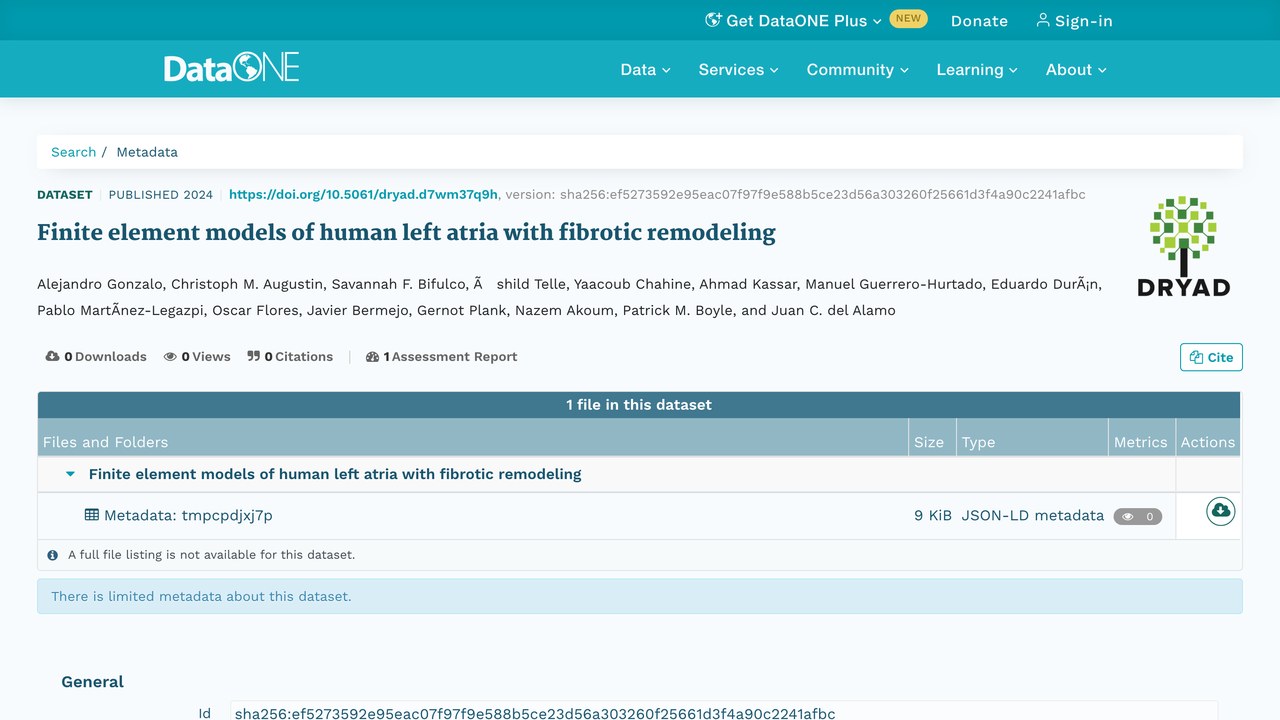Open the Services dropdown menu
This screenshot has height=720, width=1280.
pyautogui.click(x=738, y=69)
